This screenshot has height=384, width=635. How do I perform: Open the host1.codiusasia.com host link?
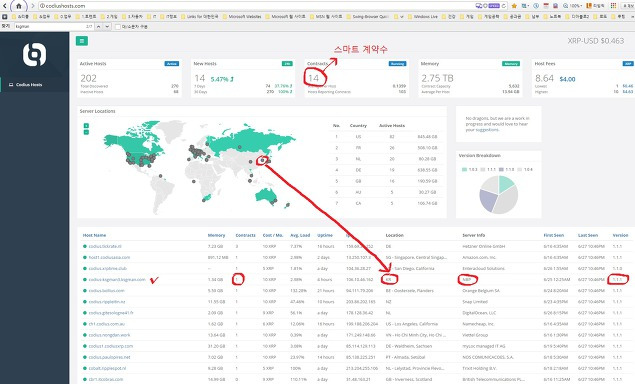pos(109,257)
